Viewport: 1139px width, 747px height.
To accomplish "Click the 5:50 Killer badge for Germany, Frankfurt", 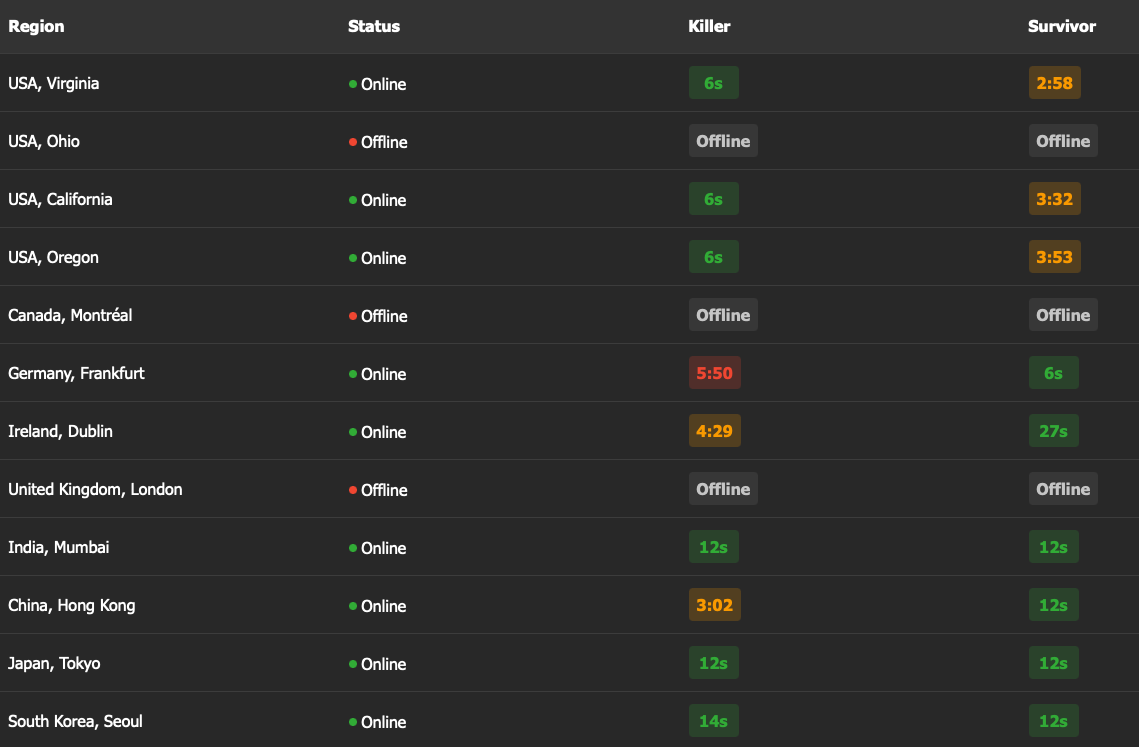I will tap(714, 373).
